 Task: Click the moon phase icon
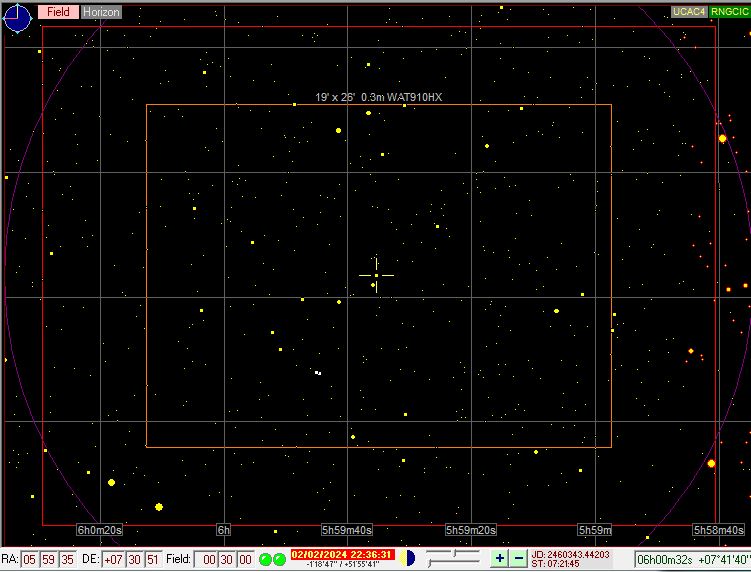[408, 558]
